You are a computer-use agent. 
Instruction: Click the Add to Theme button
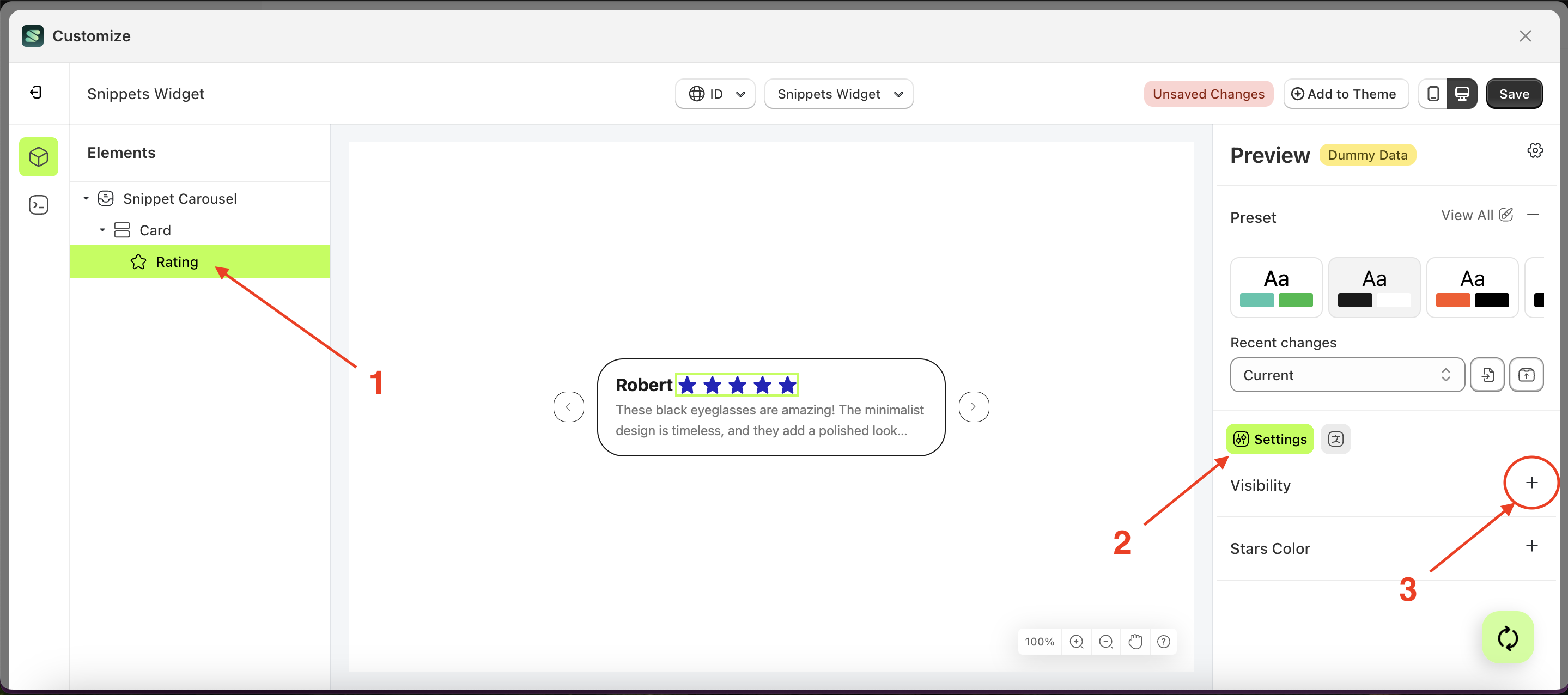1346,93
